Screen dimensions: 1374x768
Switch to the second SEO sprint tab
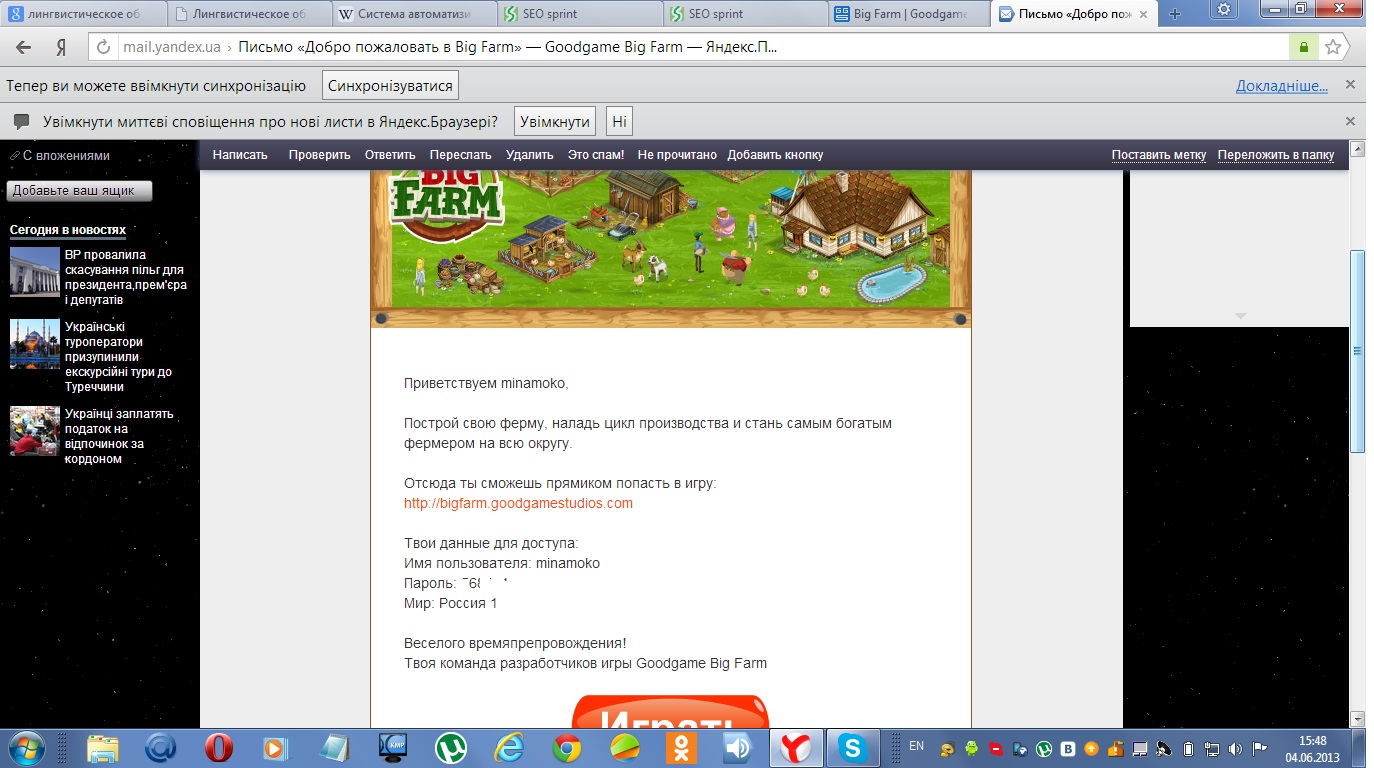pos(746,14)
